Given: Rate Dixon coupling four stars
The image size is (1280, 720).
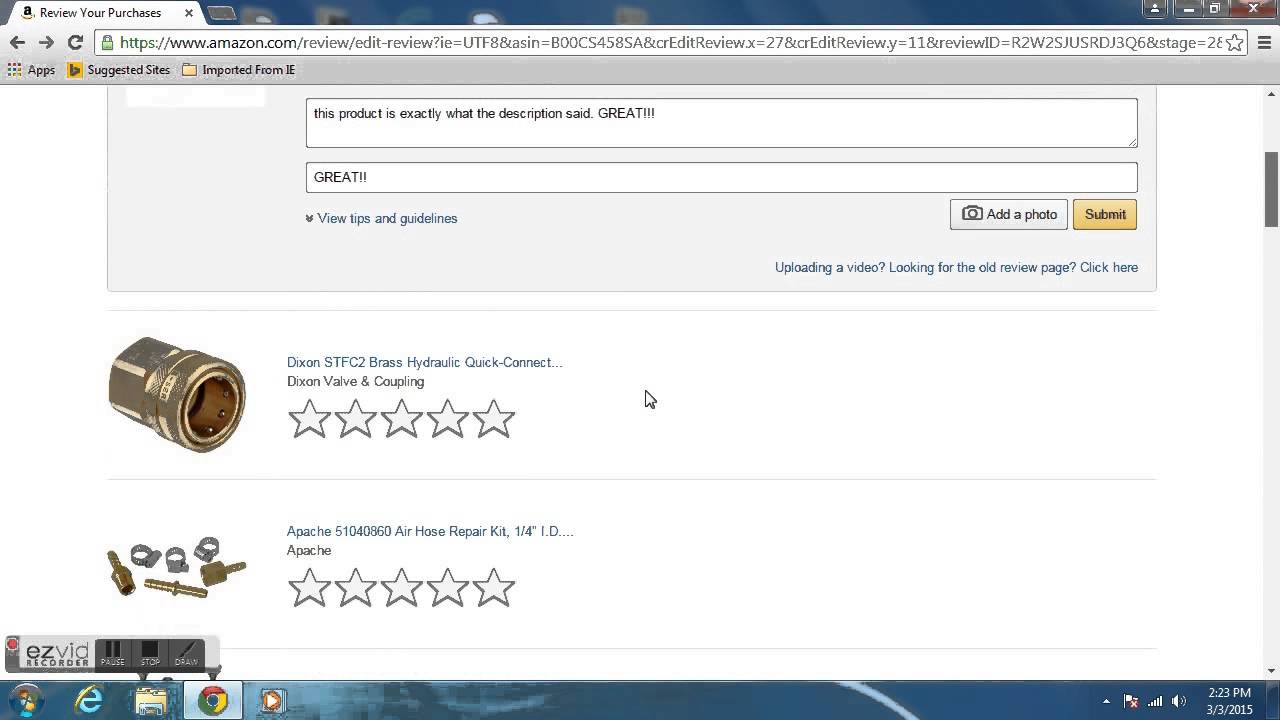Looking at the screenshot, I should coord(447,419).
